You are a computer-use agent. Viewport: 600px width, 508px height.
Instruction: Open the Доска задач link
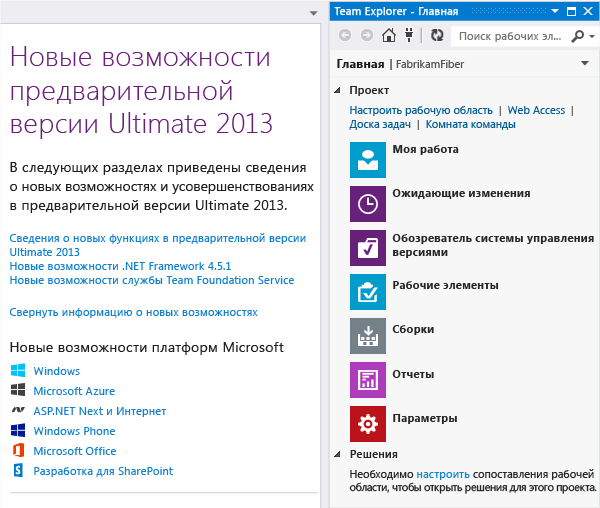coord(380,124)
